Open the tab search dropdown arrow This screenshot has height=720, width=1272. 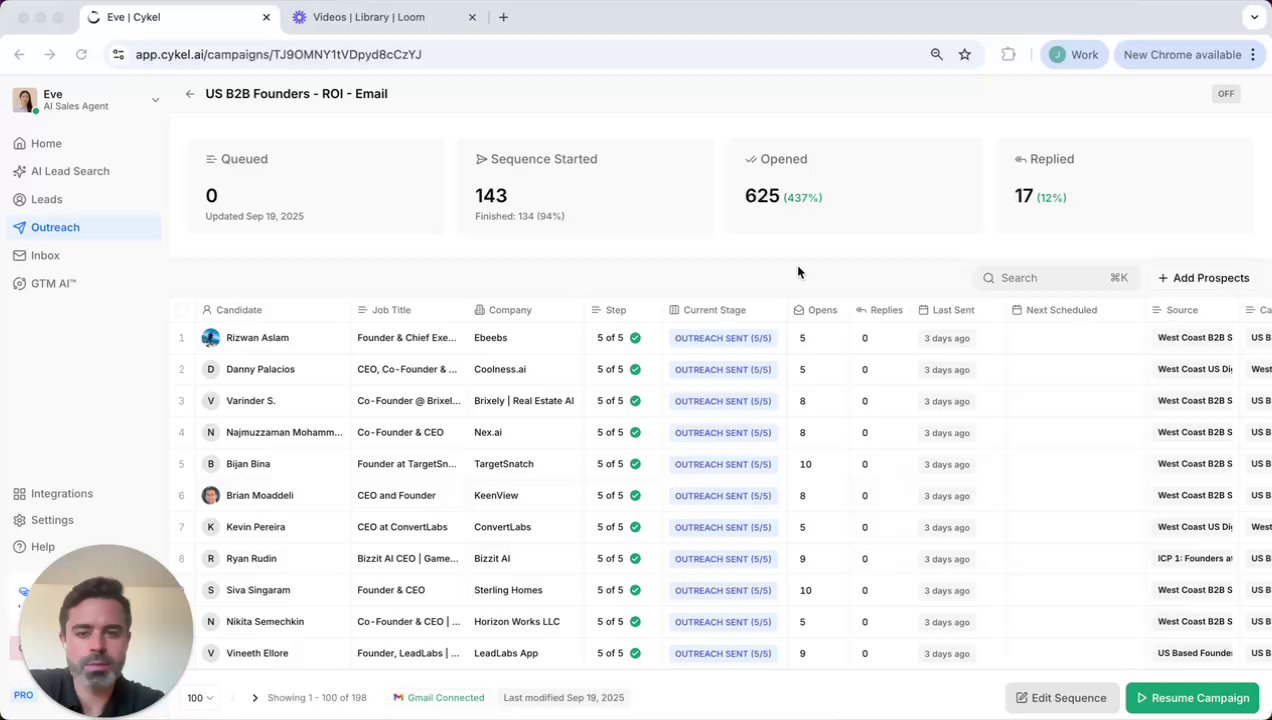coord(1254,17)
